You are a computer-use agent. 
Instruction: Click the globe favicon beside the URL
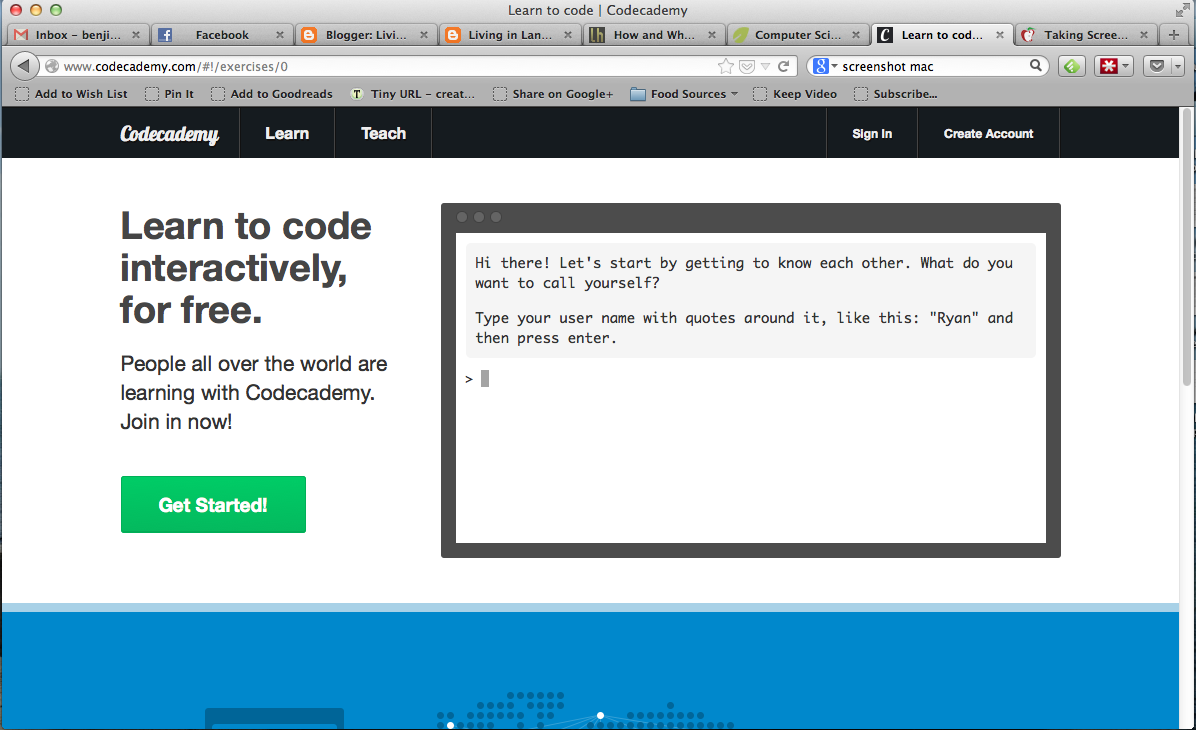[51, 65]
